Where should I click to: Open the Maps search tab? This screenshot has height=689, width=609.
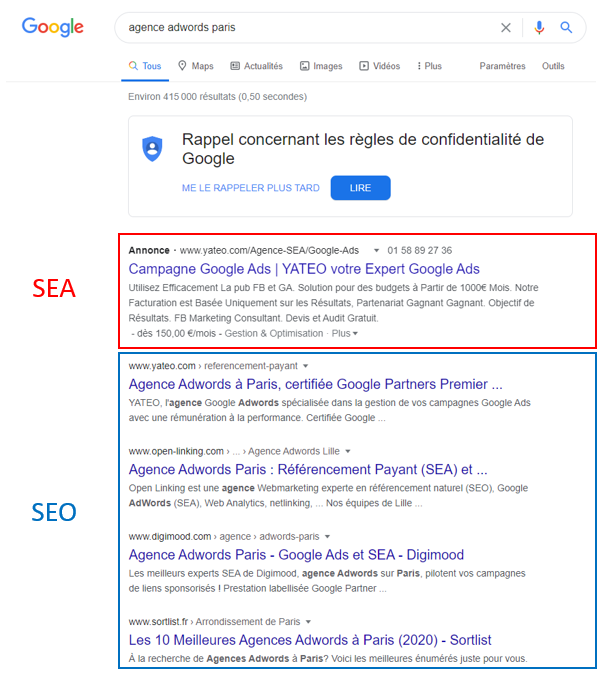coord(196,66)
